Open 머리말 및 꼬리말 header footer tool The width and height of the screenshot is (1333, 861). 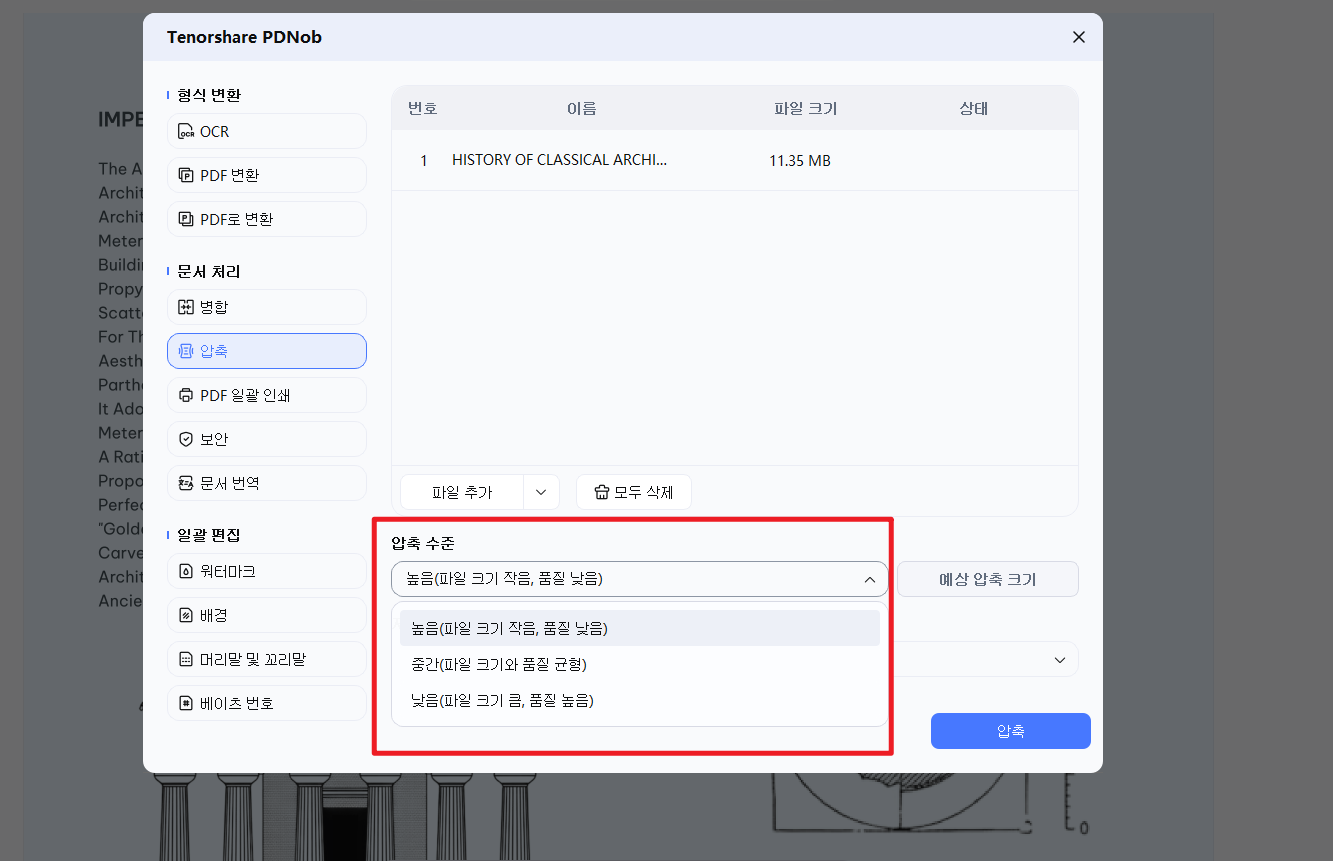(267, 659)
